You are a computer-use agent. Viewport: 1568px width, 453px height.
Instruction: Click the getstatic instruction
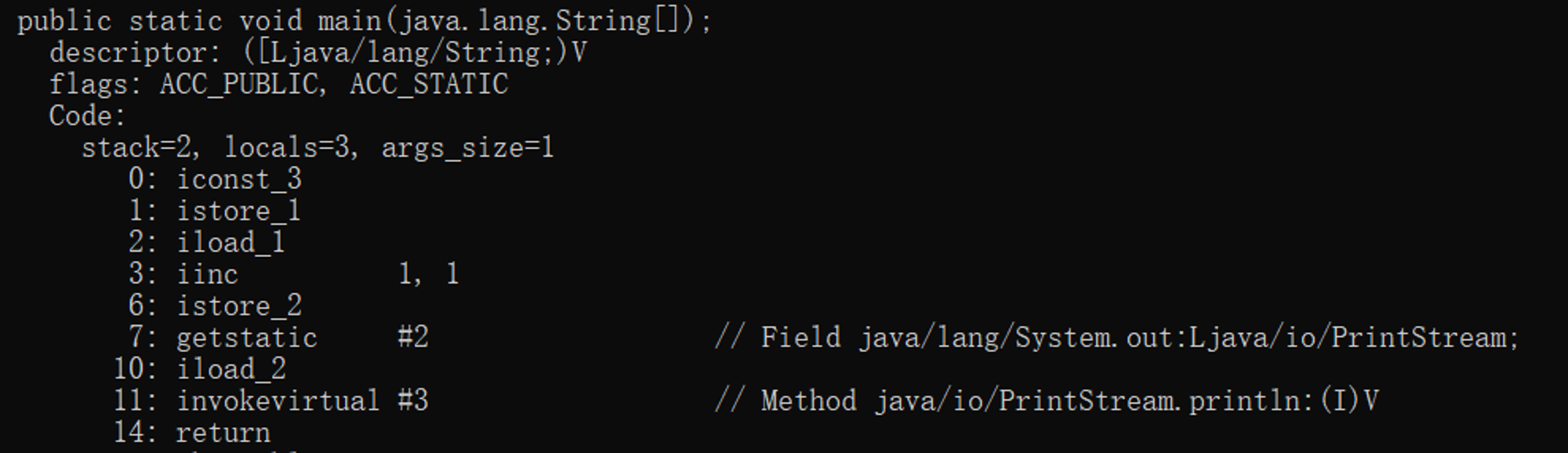[247, 338]
